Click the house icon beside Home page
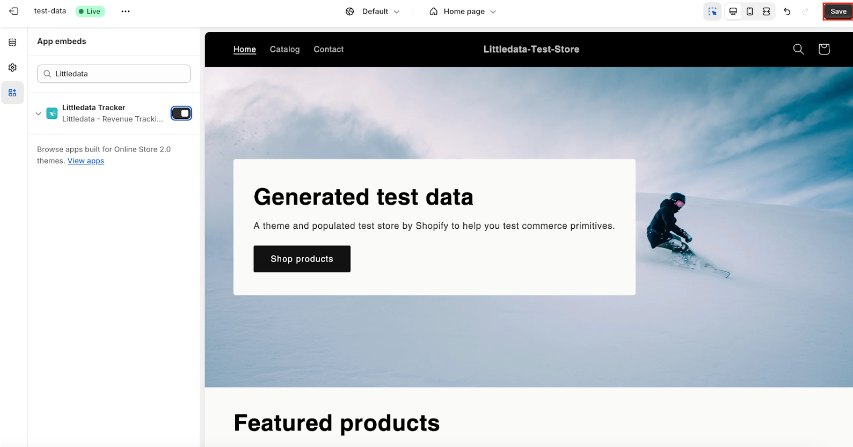Viewport: 853px width, 447px height. tap(434, 11)
